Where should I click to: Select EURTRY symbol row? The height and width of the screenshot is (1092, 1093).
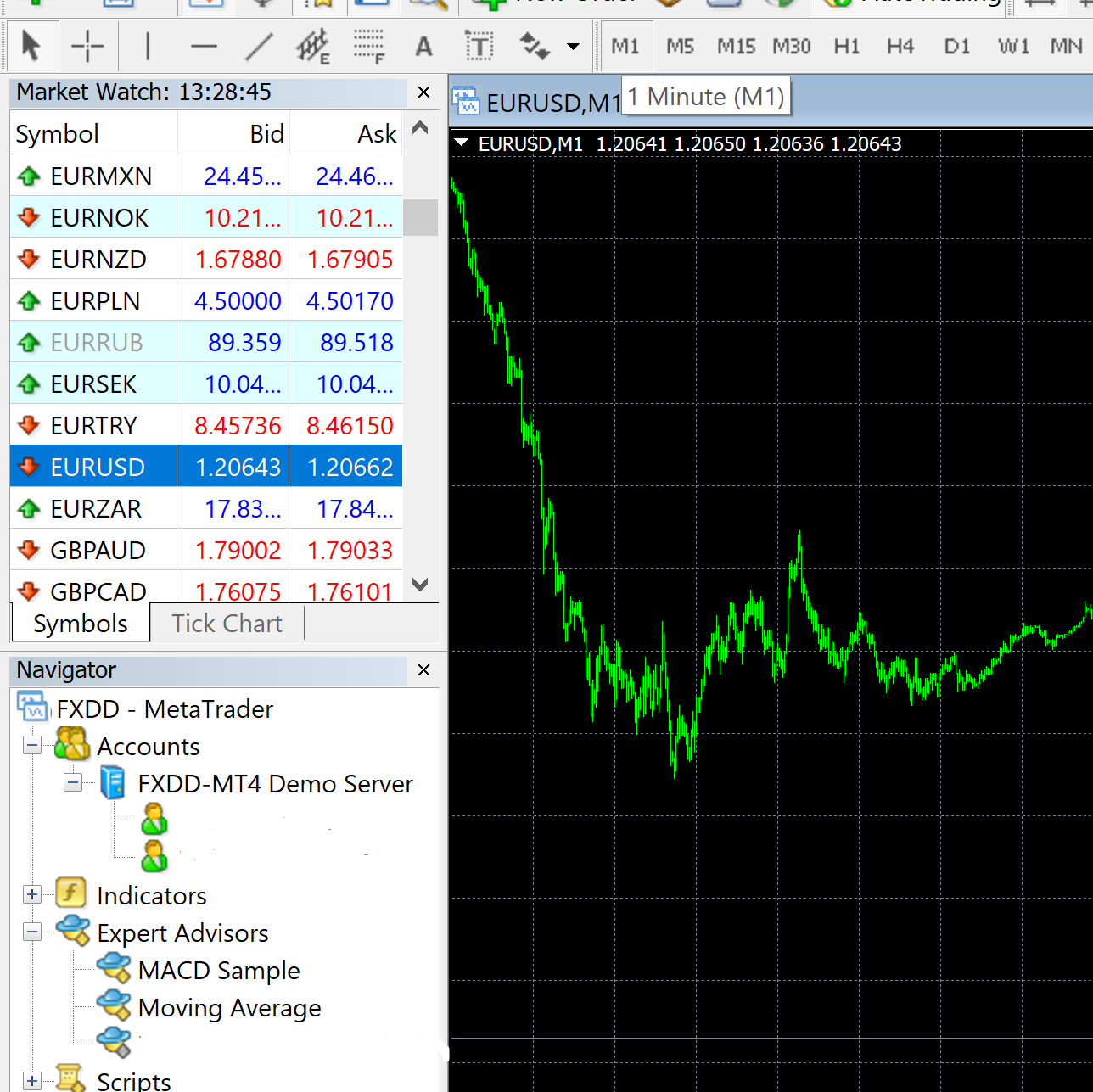coord(206,425)
